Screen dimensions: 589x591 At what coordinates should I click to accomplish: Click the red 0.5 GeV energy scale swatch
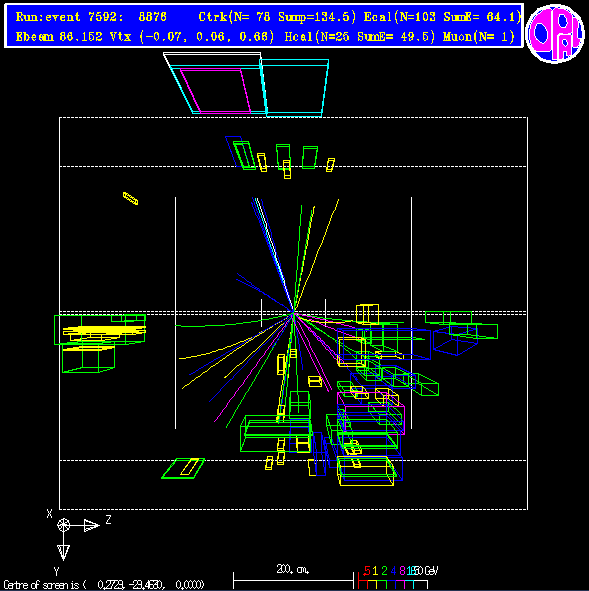(363, 584)
